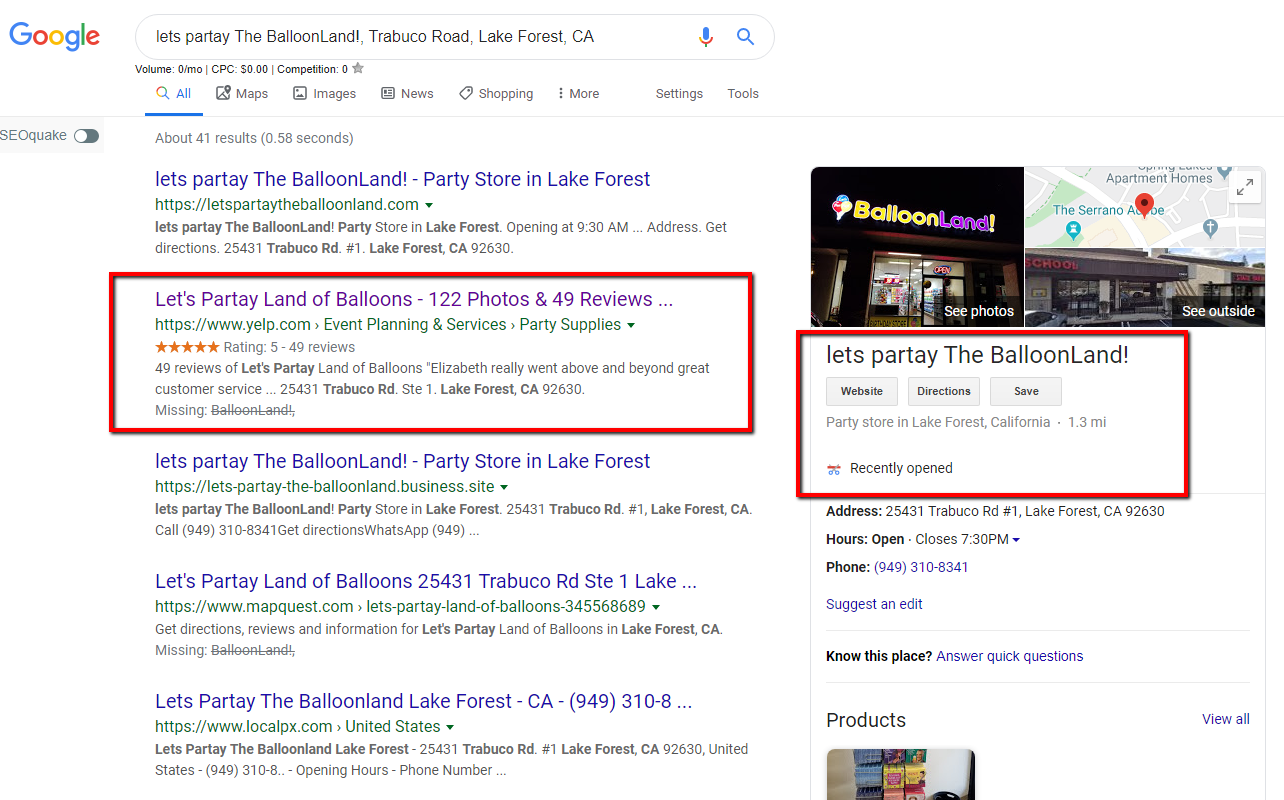Click the business title lets partay The BalloonLand!
This screenshot has height=800, width=1284.
point(977,354)
